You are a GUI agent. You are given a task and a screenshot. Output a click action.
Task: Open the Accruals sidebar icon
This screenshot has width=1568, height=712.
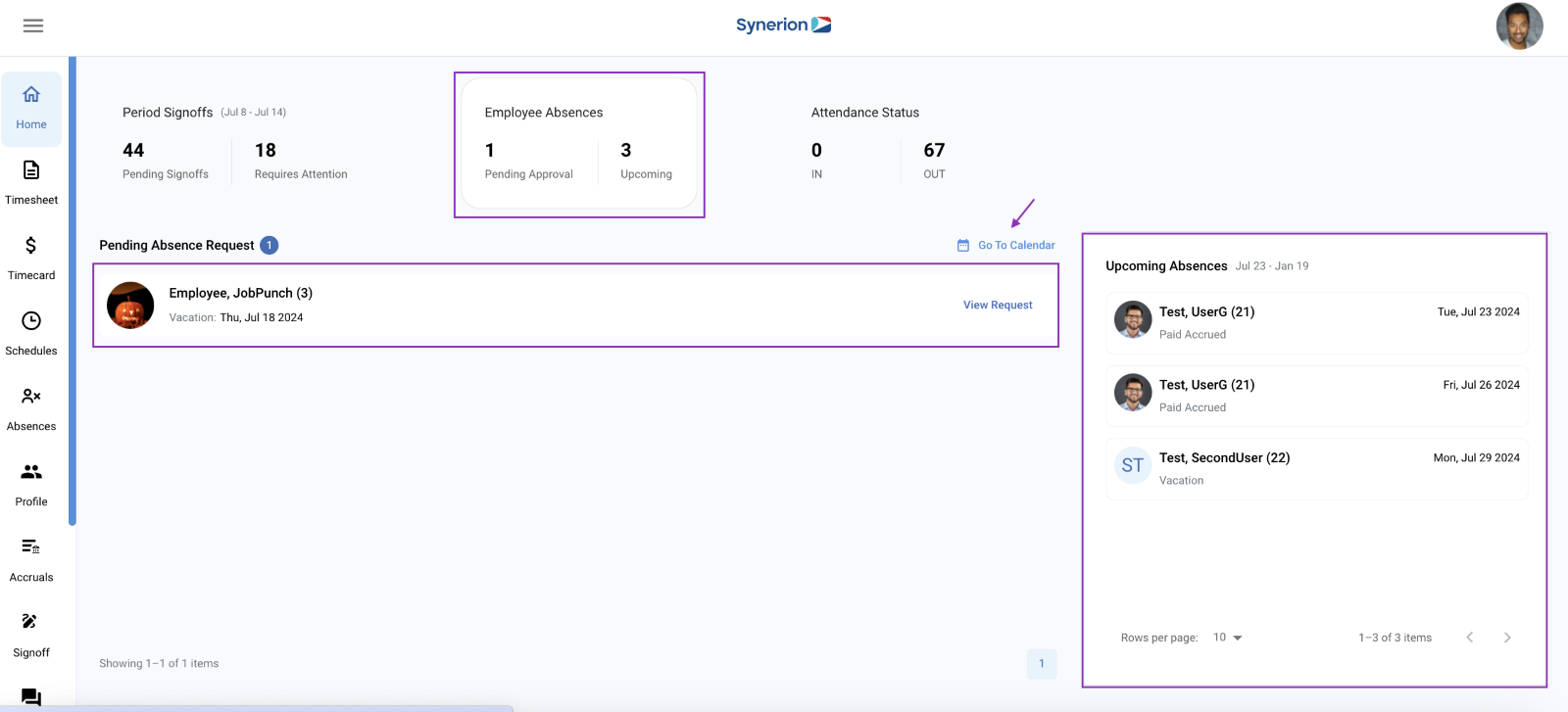coord(31,546)
